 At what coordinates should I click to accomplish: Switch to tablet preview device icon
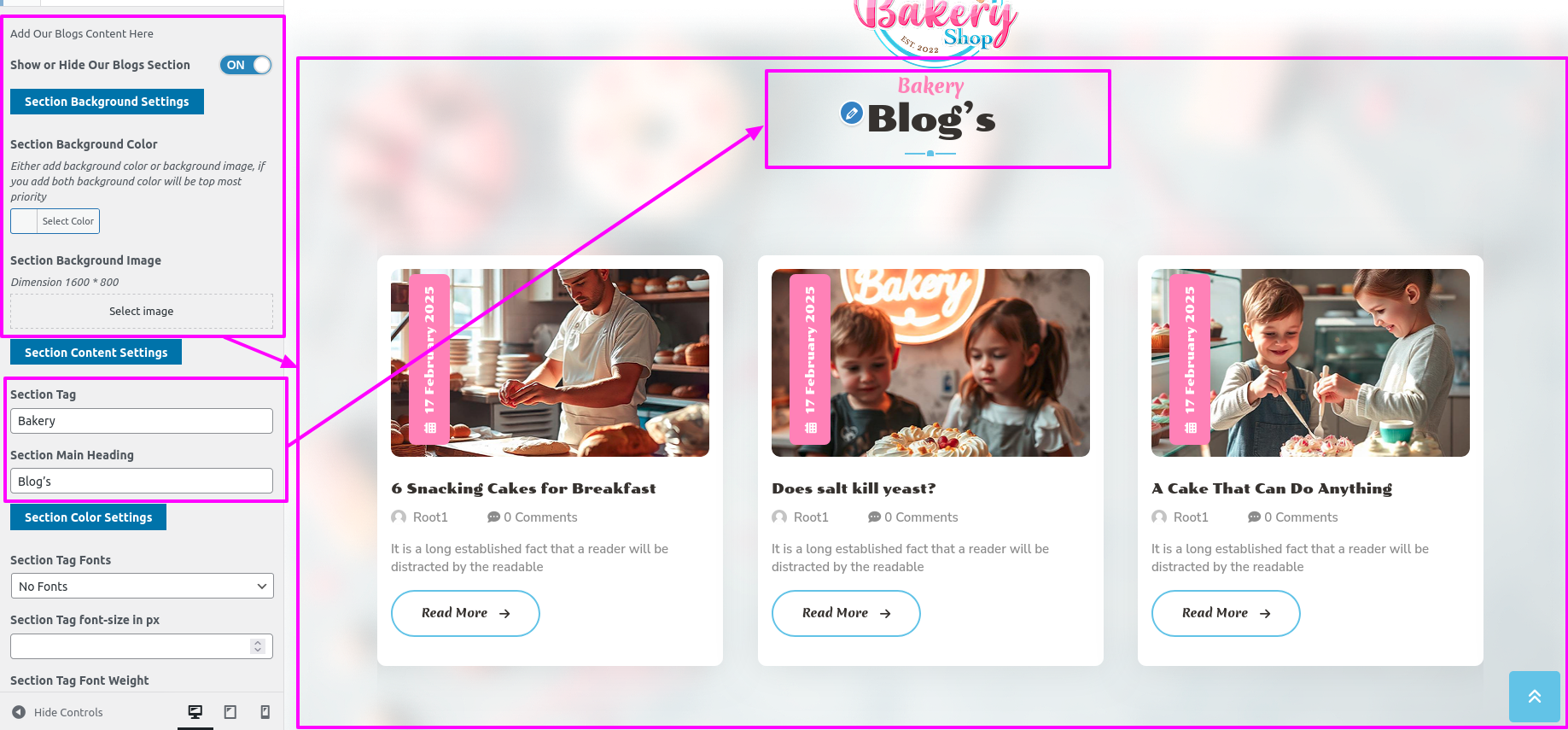pos(230,712)
